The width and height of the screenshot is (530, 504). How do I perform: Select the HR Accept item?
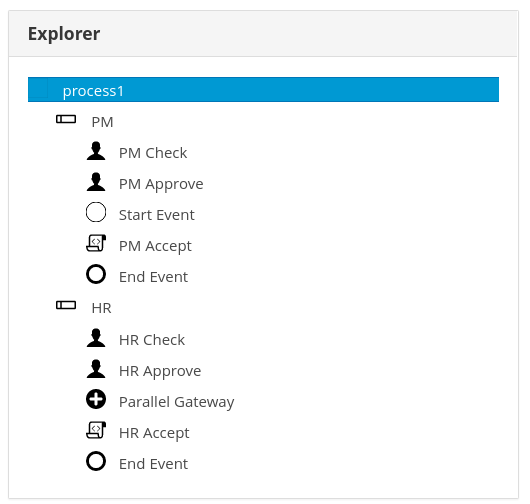click(154, 433)
